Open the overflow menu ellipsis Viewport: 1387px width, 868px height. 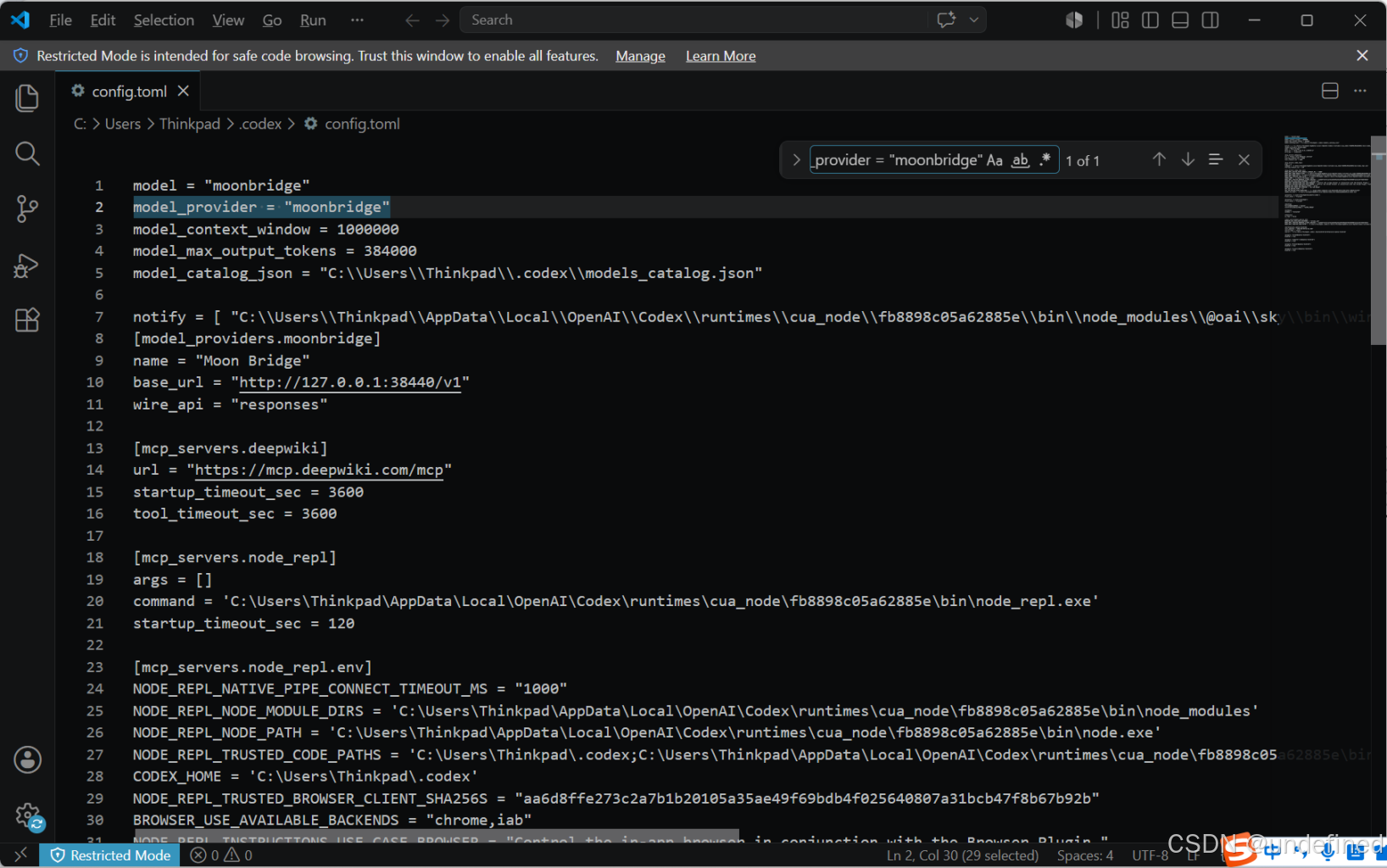[357, 20]
